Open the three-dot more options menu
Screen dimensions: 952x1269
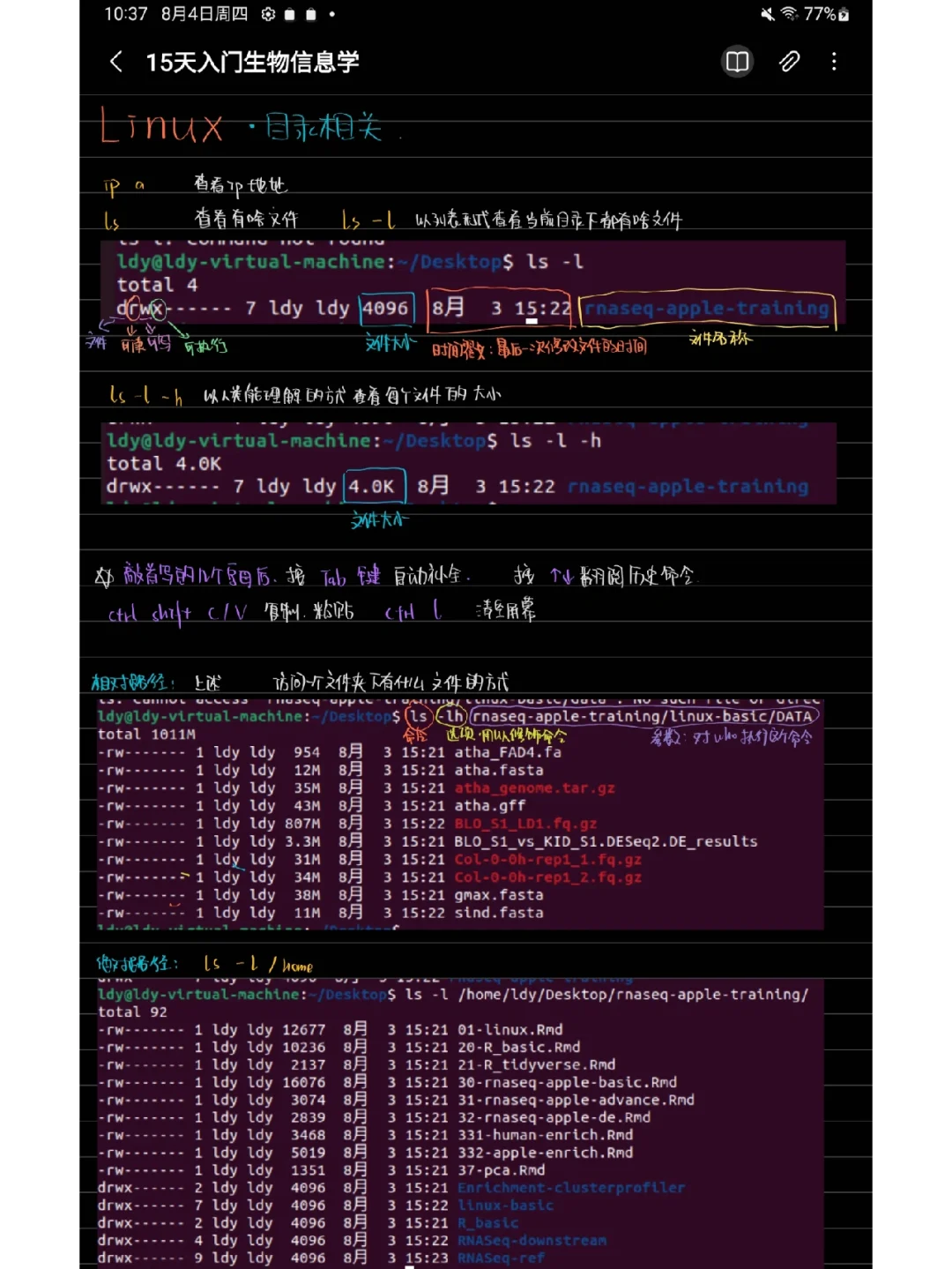coord(833,62)
